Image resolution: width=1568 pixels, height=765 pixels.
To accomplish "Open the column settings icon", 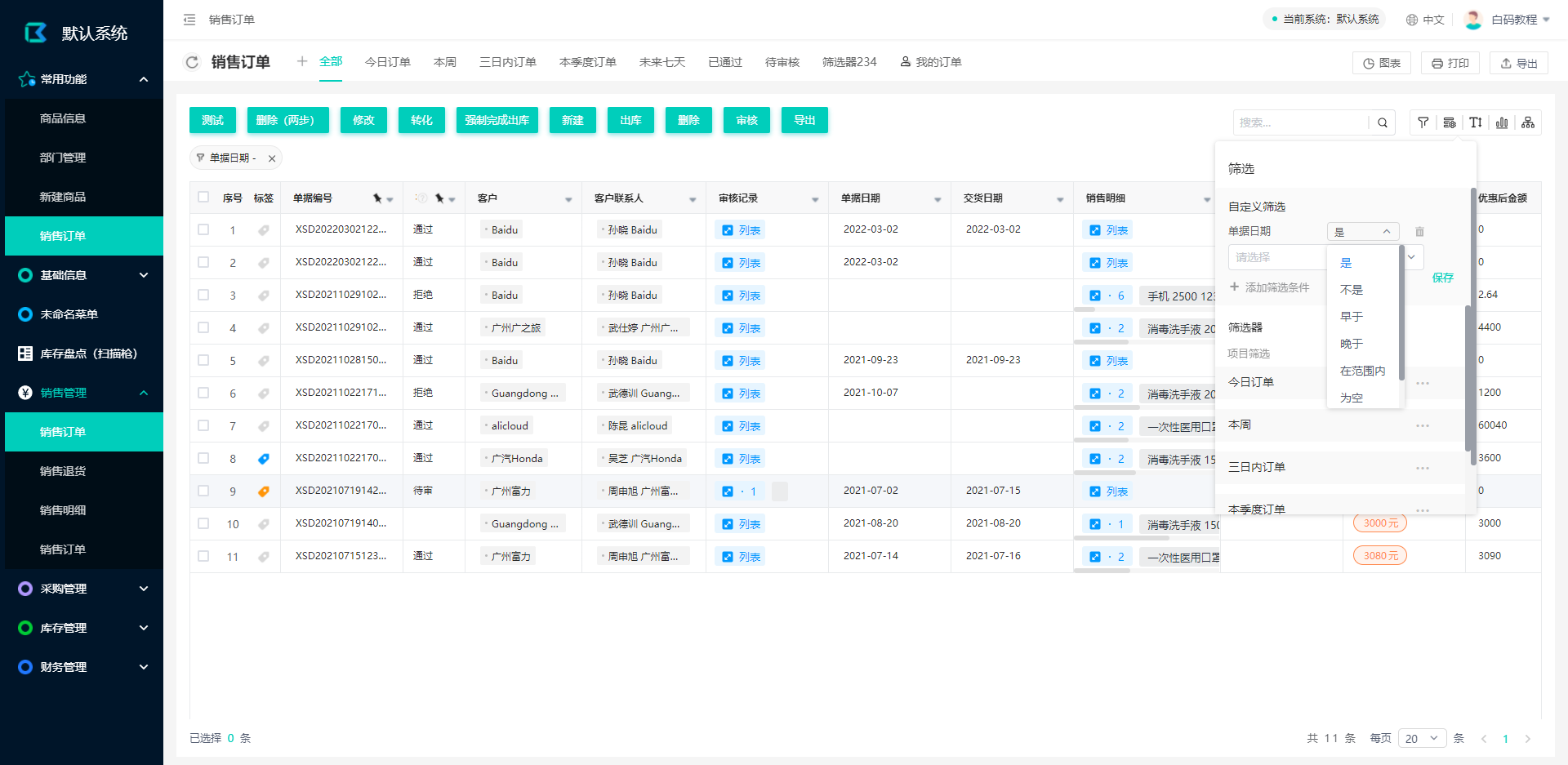I will coord(1450,122).
